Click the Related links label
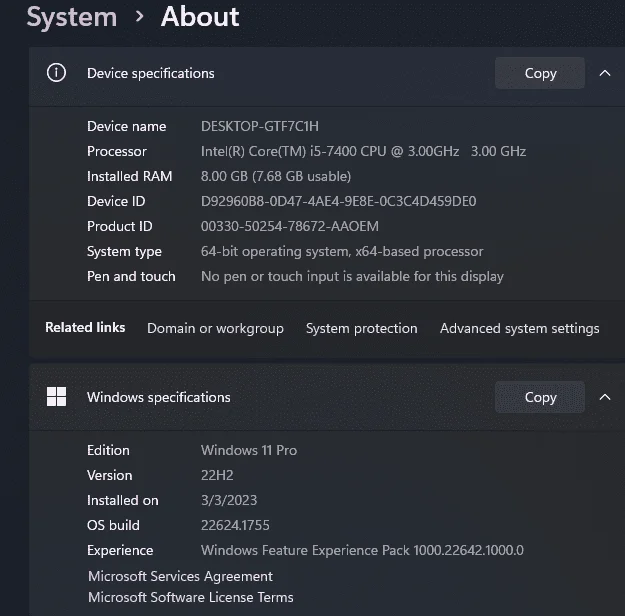This screenshot has height=616, width=625. 85,327
